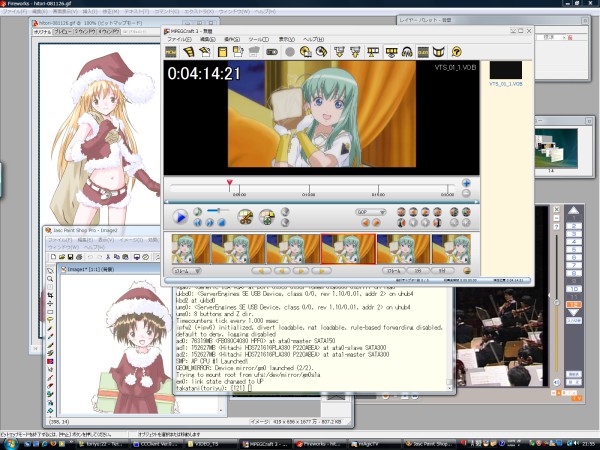The image size is (600, 450).
Task: Click the last forward-arrow button below thumbnails
Action: click(321, 271)
